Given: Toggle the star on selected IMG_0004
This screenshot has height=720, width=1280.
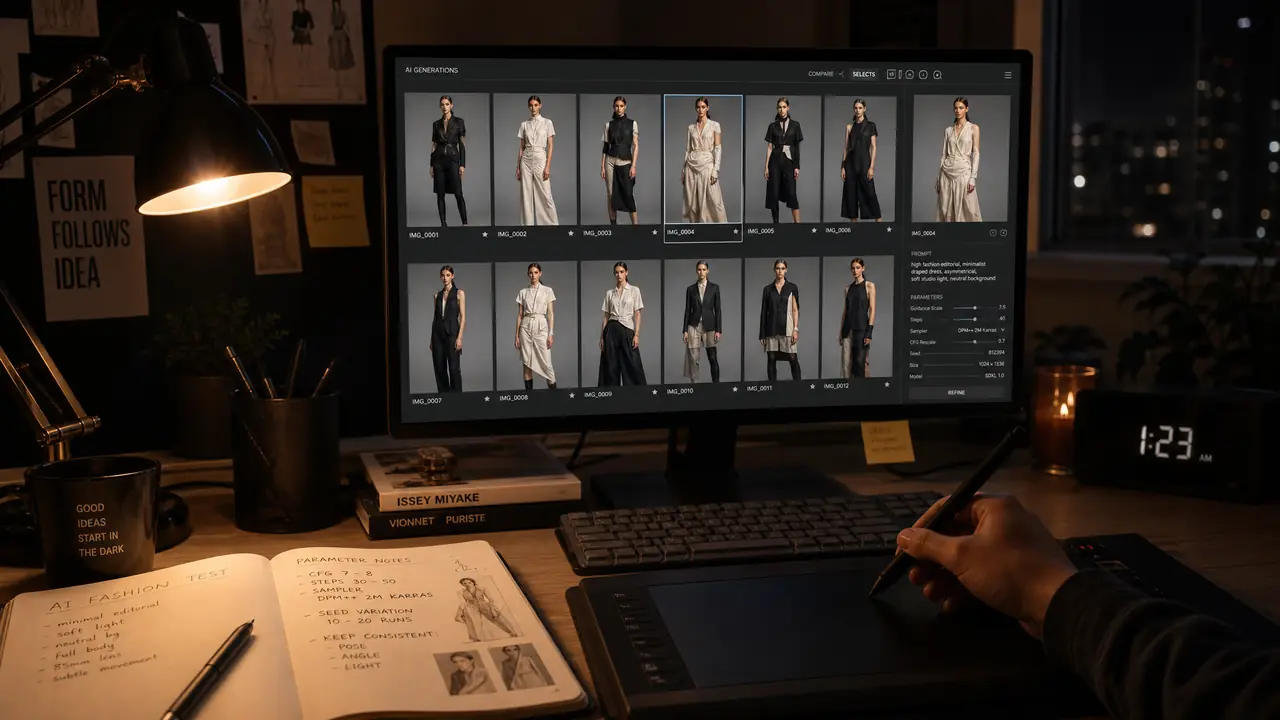Looking at the screenshot, I should tap(736, 231).
